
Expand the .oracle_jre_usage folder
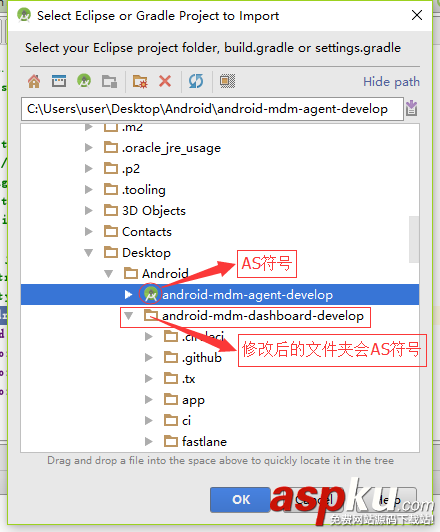(89, 148)
